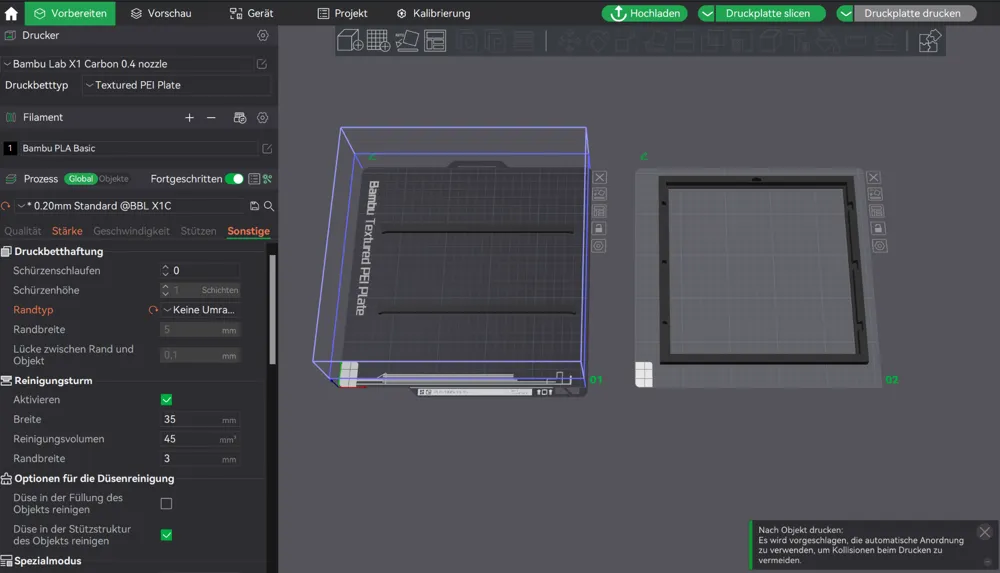Add a filament with the plus icon

coord(189,117)
